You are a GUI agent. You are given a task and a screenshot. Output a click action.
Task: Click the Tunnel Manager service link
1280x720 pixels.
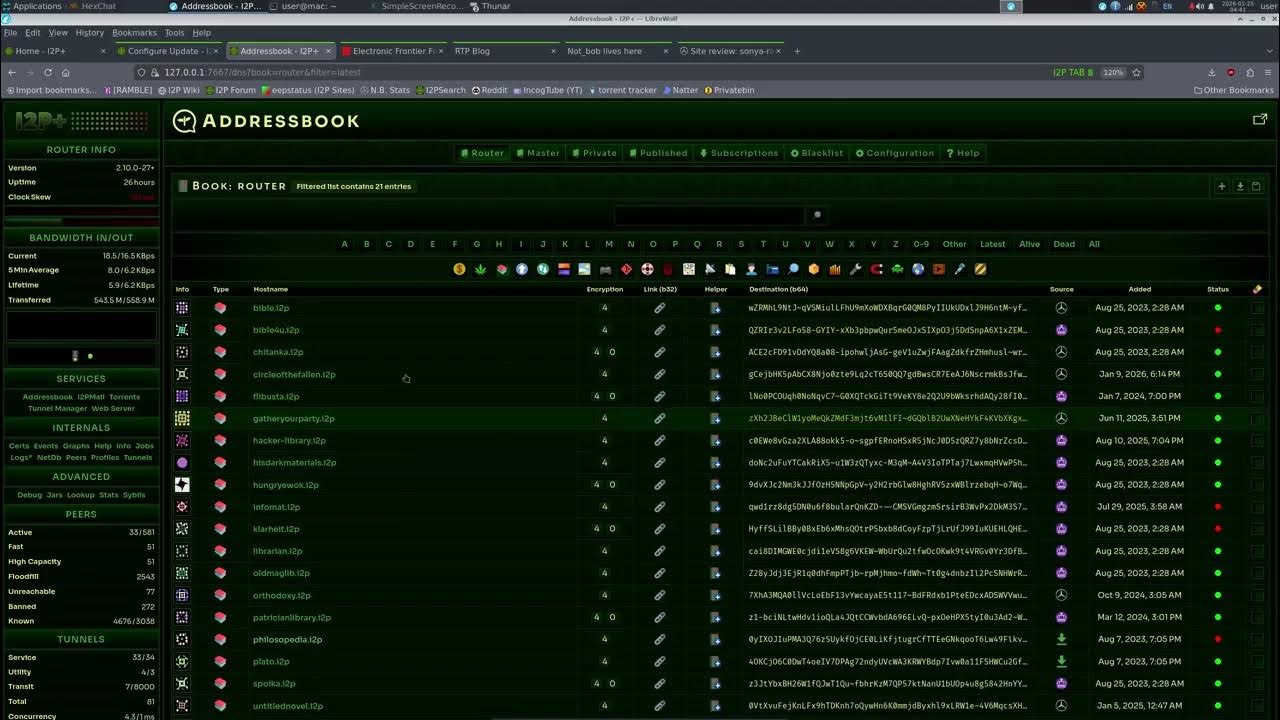click(57, 408)
